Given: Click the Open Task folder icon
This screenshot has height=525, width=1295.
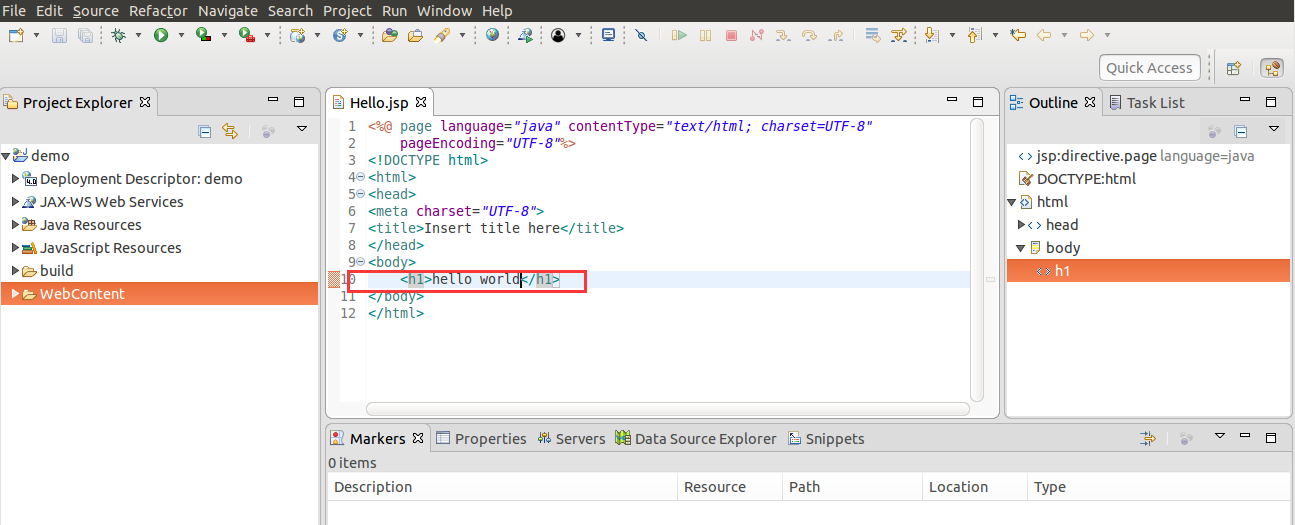Looking at the screenshot, I should (415, 35).
